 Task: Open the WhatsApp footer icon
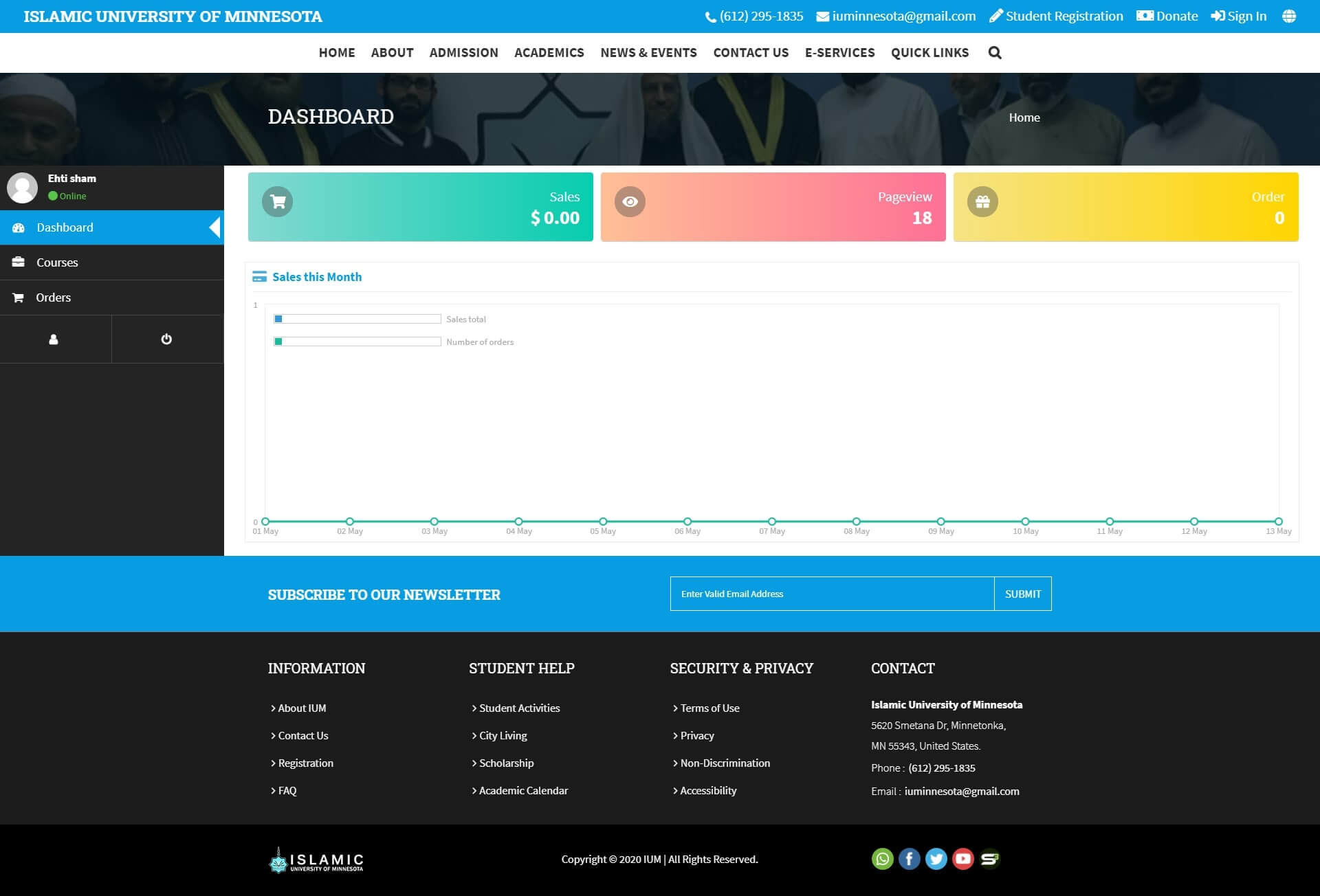(x=882, y=859)
